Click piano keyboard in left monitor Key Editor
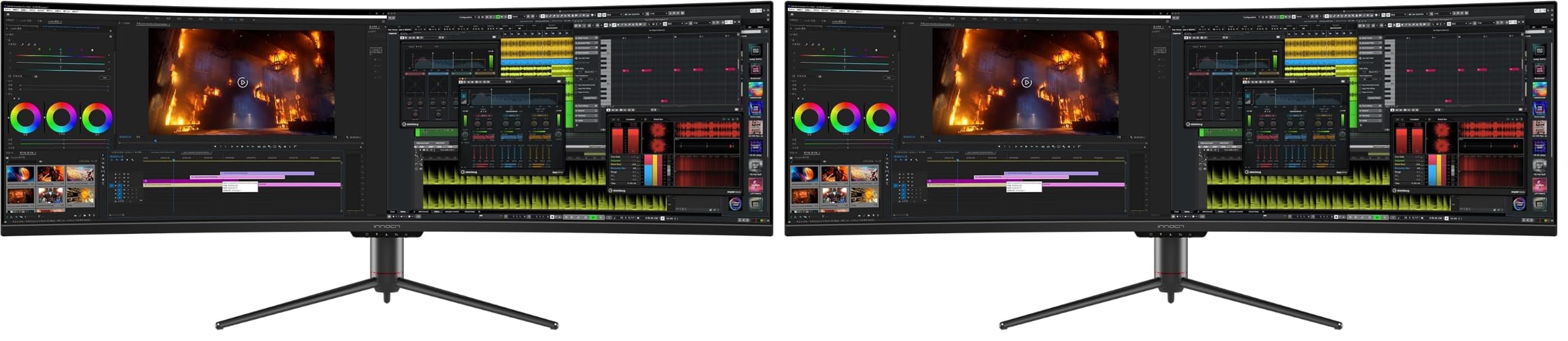The height and width of the screenshot is (341, 1568). 605,72
